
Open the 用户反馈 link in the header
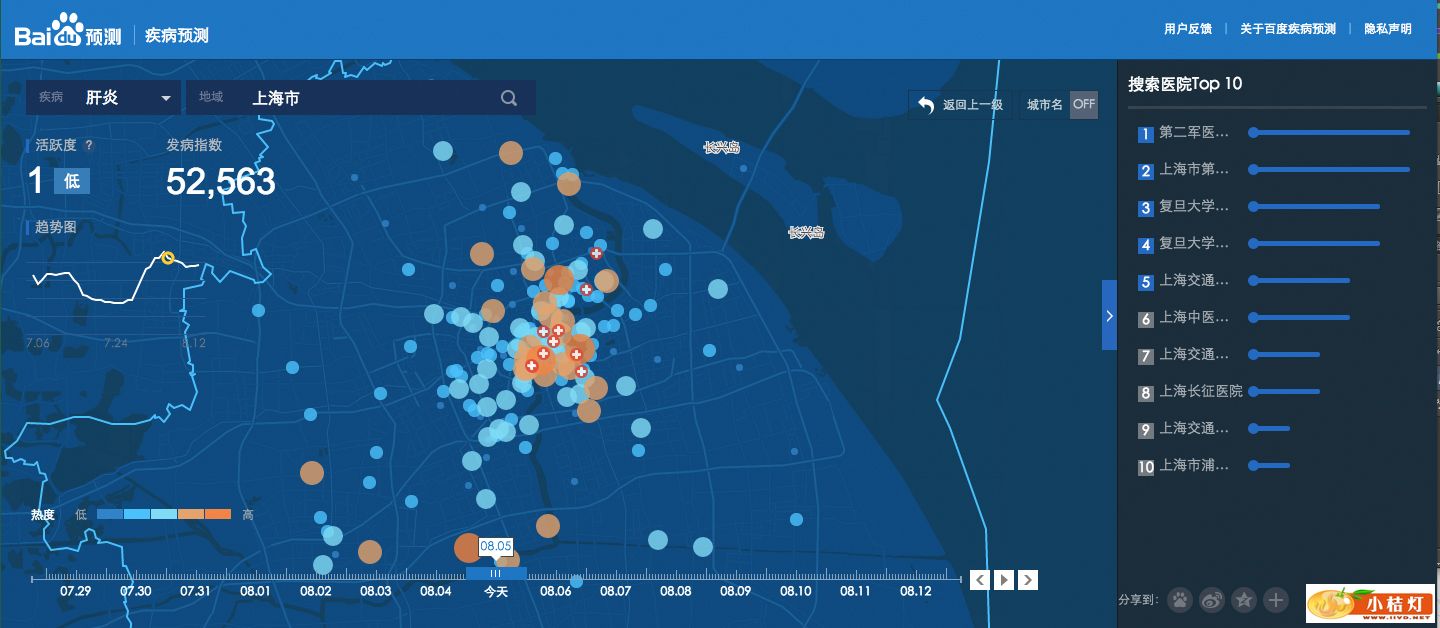(x=1188, y=29)
